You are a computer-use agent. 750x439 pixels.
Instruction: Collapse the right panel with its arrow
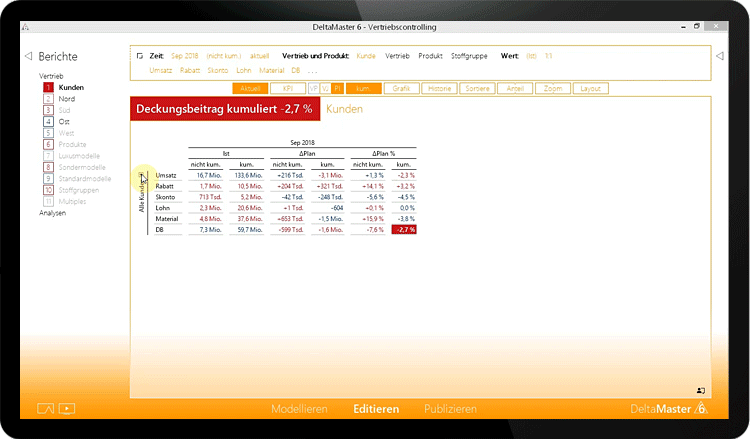(x=720, y=56)
